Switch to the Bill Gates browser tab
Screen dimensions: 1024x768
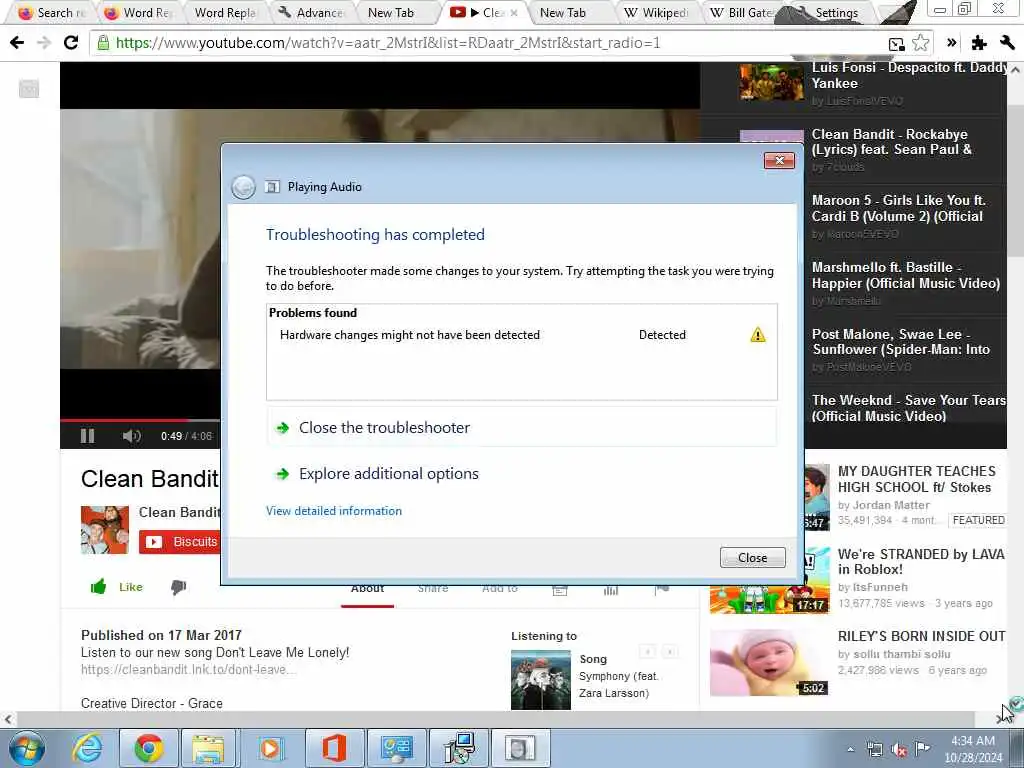point(744,12)
